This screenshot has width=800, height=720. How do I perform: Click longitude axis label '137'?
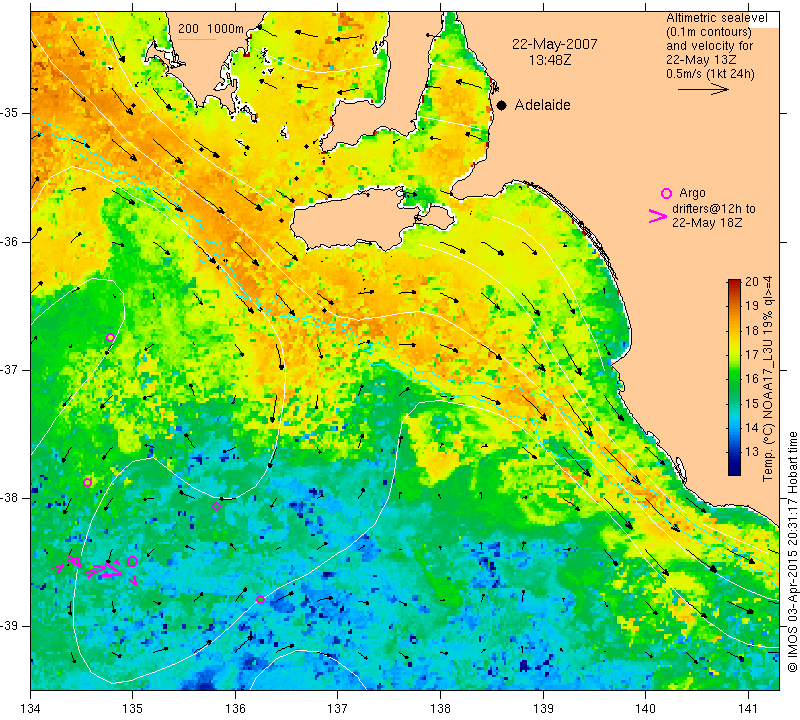338,708
